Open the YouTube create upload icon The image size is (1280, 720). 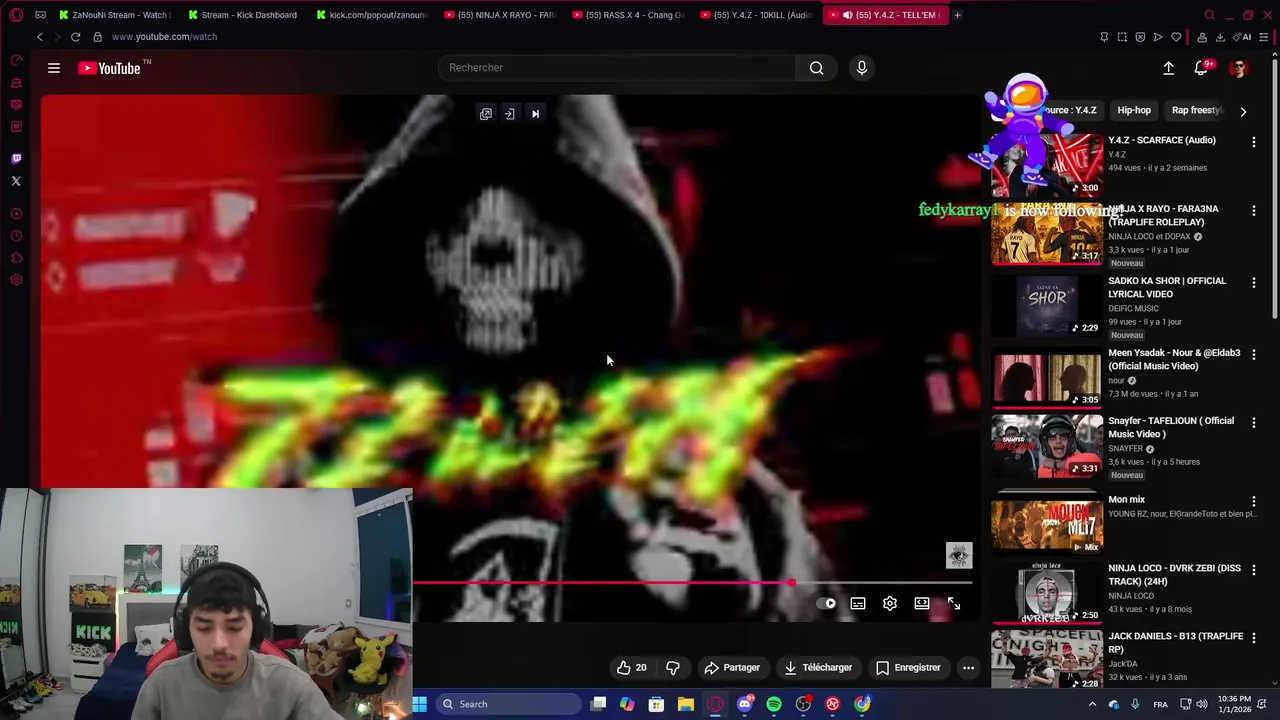tap(1168, 68)
